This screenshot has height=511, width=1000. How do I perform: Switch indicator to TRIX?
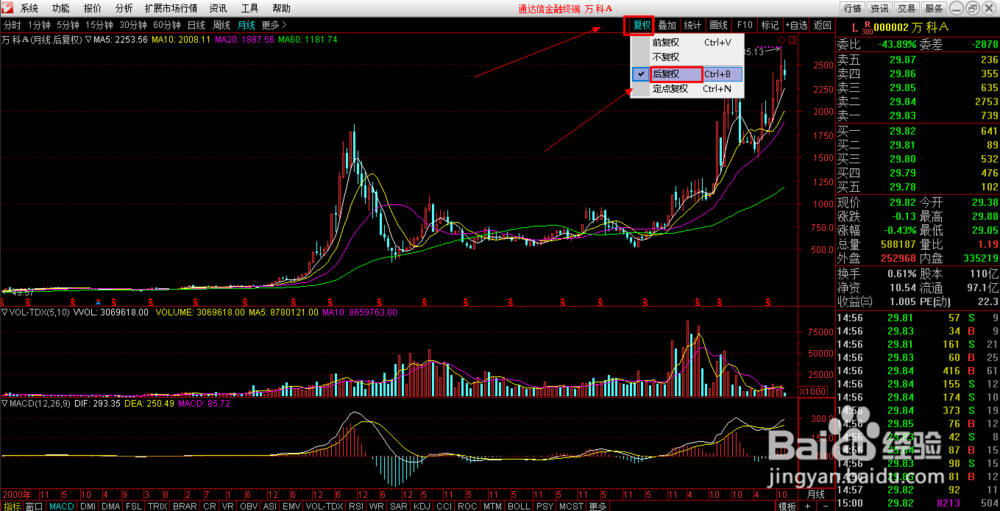tap(157, 506)
